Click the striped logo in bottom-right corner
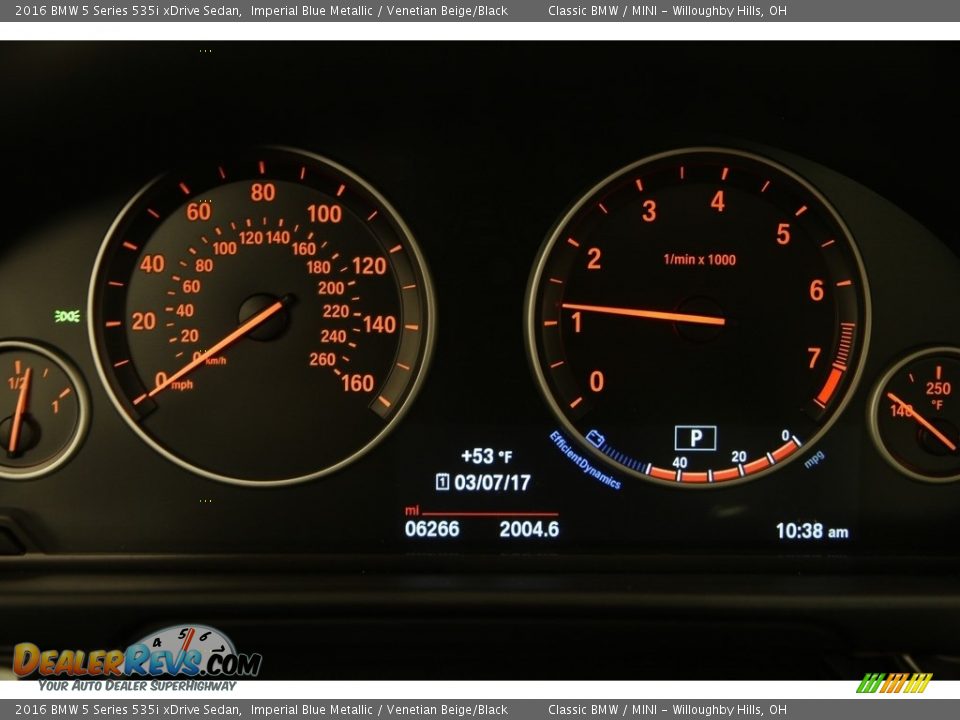Image resolution: width=960 pixels, height=720 pixels. click(x=893, y=683)
